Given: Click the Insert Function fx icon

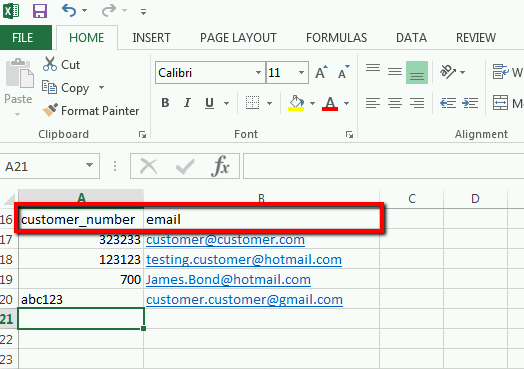Looking at the screenshot, I should tap(221, 166).
